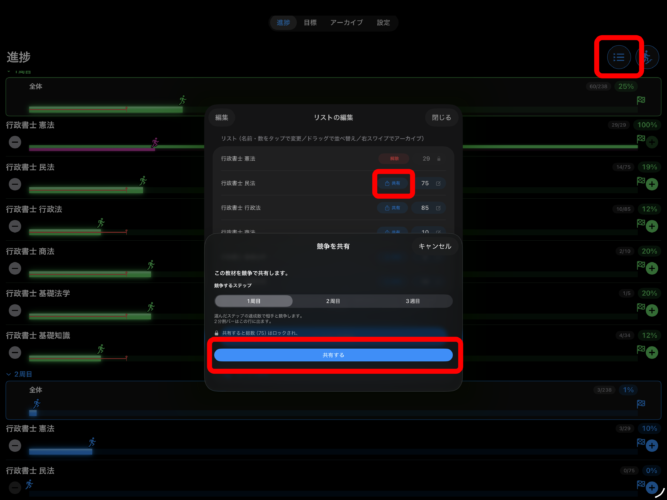Select the 1周目 step segment
667x500 pixels.
pyautogui.click(x=254, y=301)
